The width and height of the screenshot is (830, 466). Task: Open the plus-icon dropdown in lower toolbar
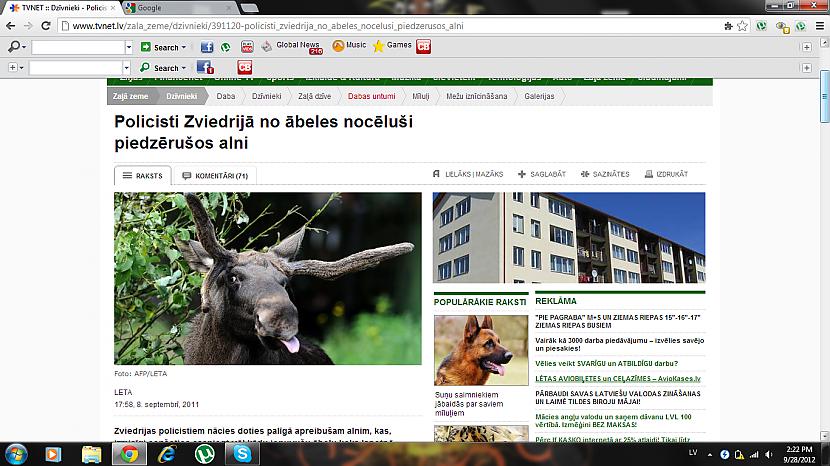click(16, 68)
